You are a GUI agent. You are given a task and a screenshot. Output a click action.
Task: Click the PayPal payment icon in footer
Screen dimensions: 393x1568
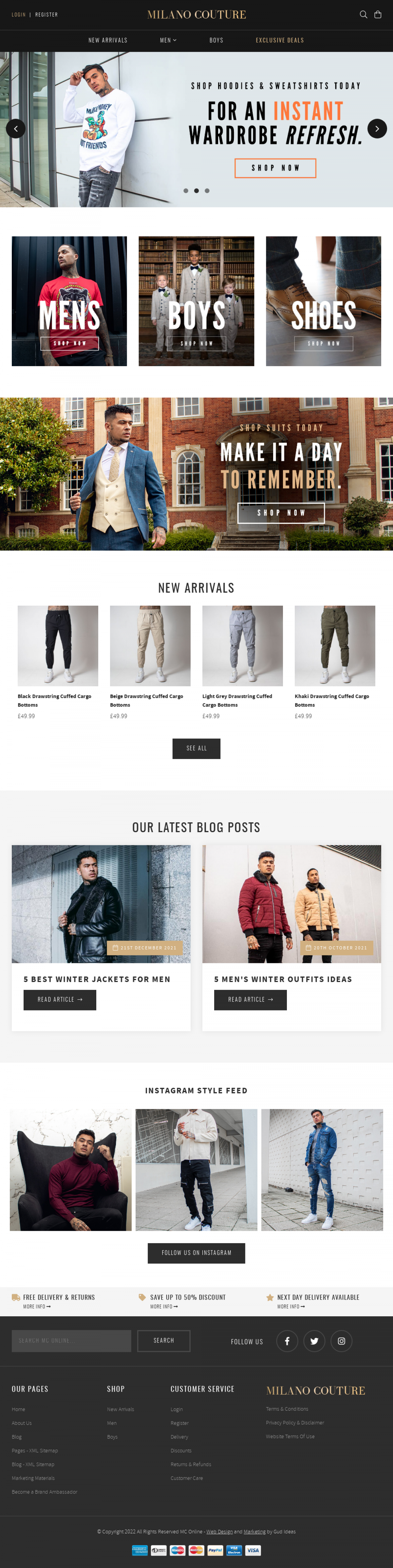pyautogui.click(x=215, y=1550)
